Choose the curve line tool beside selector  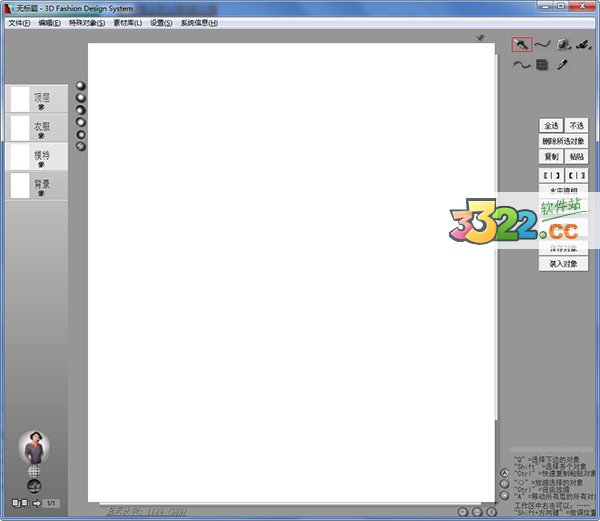542,44
